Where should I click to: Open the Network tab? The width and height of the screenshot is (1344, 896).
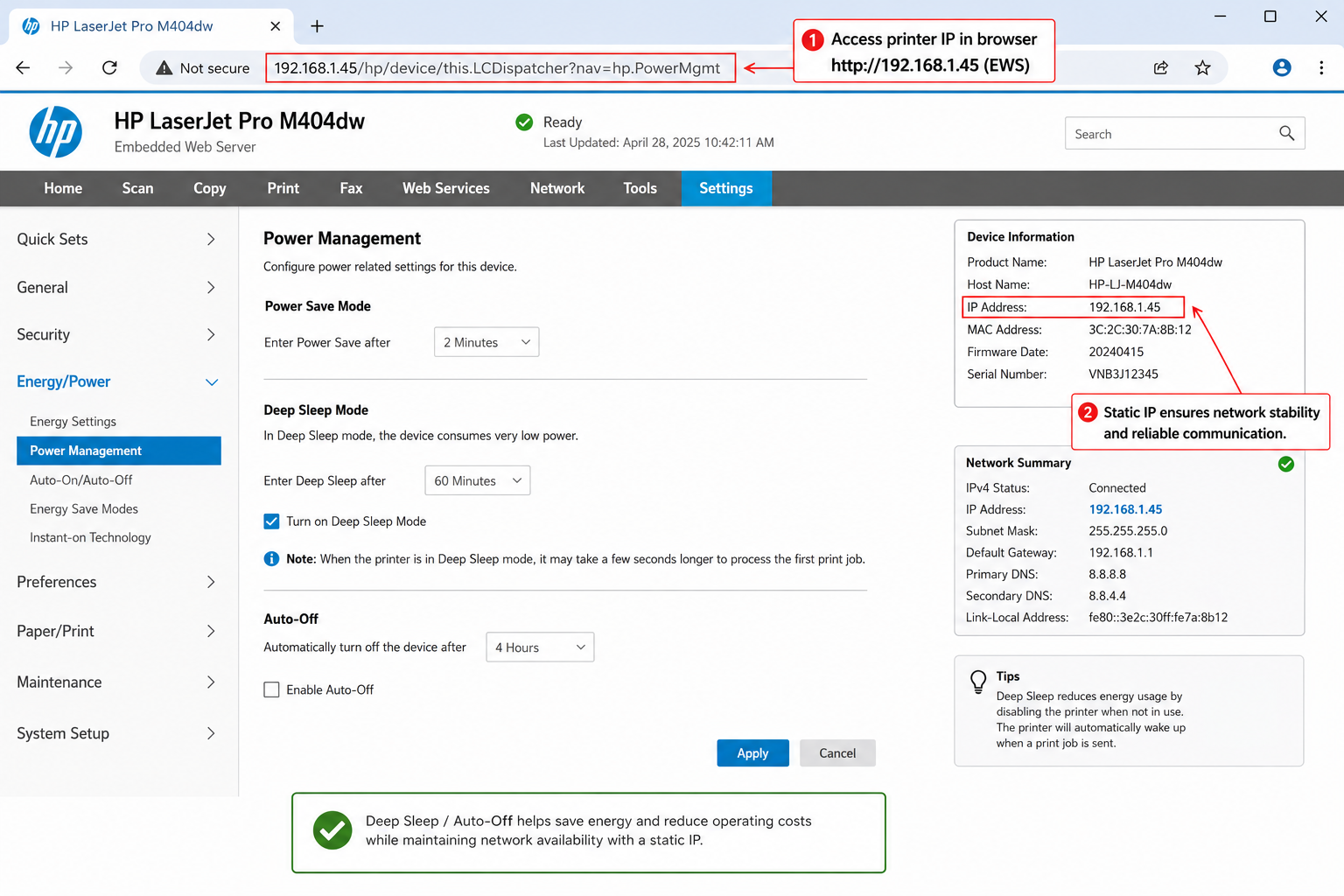point(557,188)
